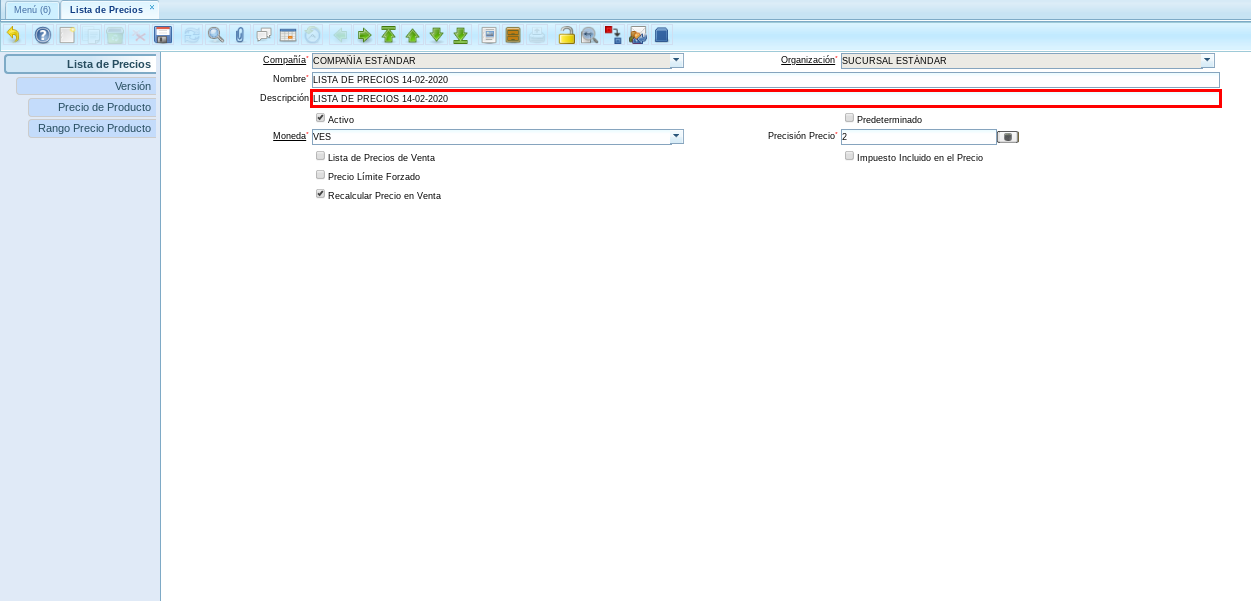
Task: Close the Lista de Precios tab
Action: (x=152, y=7)
